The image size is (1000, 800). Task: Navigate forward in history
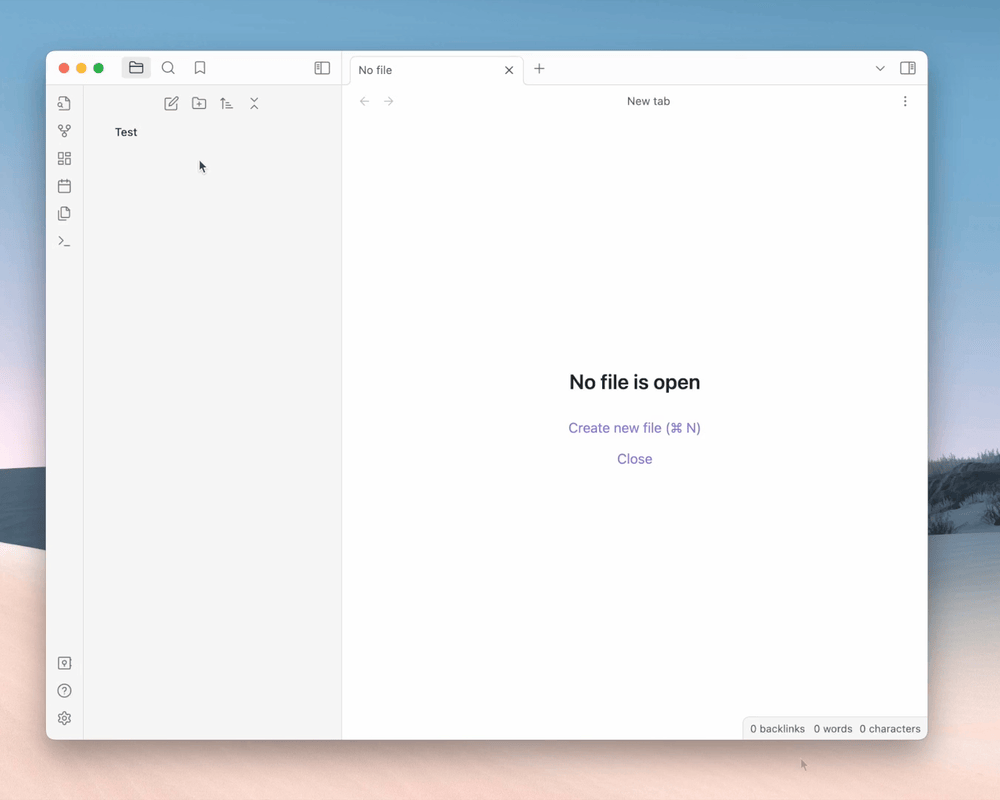click(x=388, y=101)
